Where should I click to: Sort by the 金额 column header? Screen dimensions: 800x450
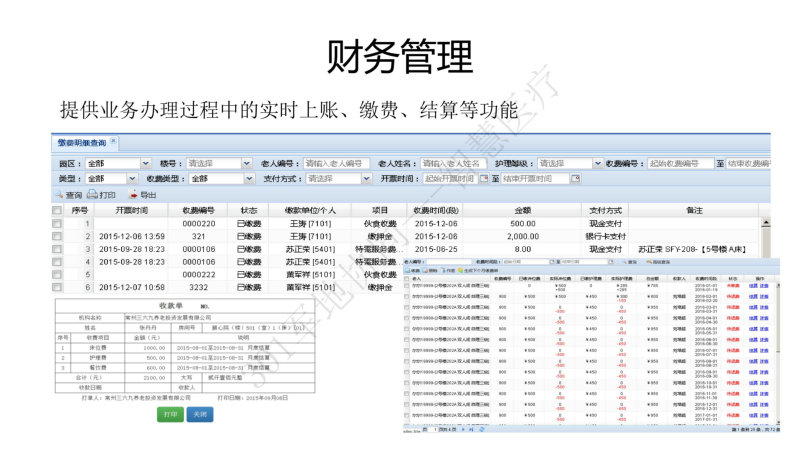tap(522, 210)
